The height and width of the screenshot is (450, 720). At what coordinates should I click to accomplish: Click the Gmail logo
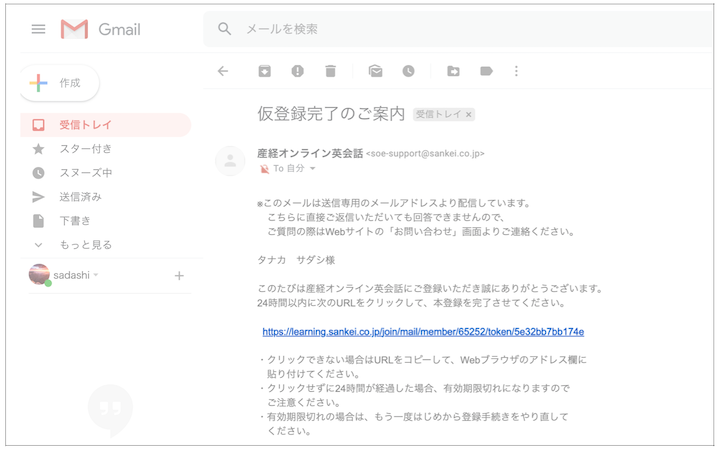click(x=101, y=29)
